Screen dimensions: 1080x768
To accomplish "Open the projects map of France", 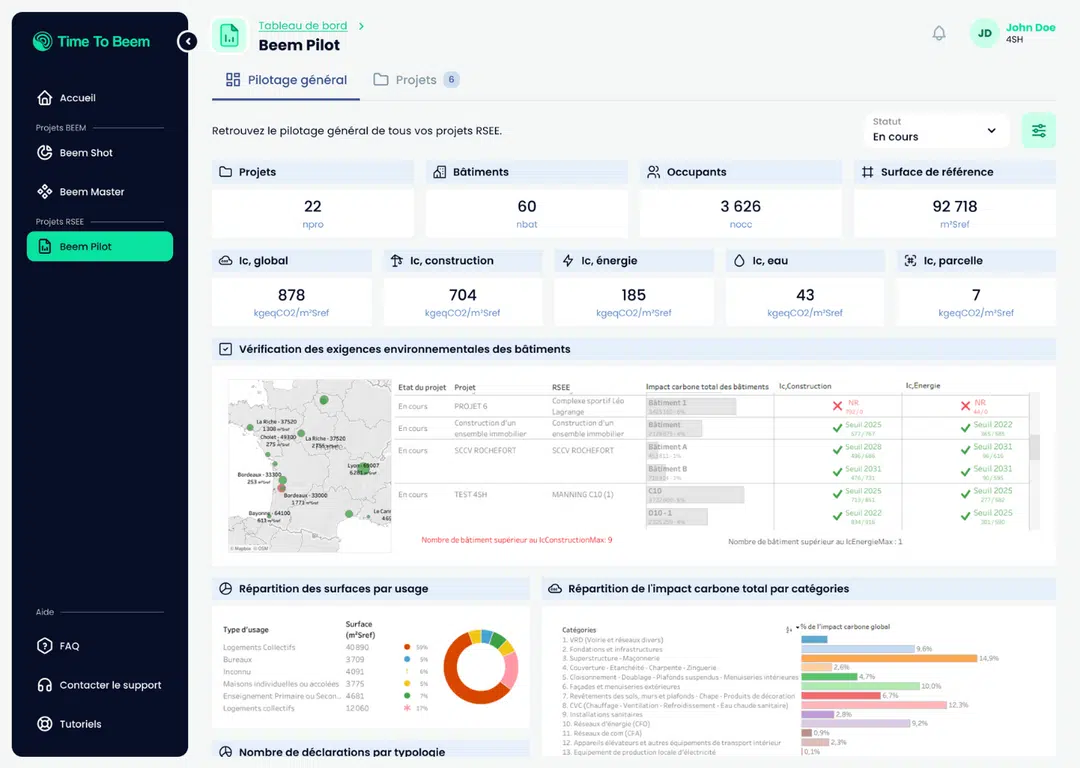I will (310, 466).
